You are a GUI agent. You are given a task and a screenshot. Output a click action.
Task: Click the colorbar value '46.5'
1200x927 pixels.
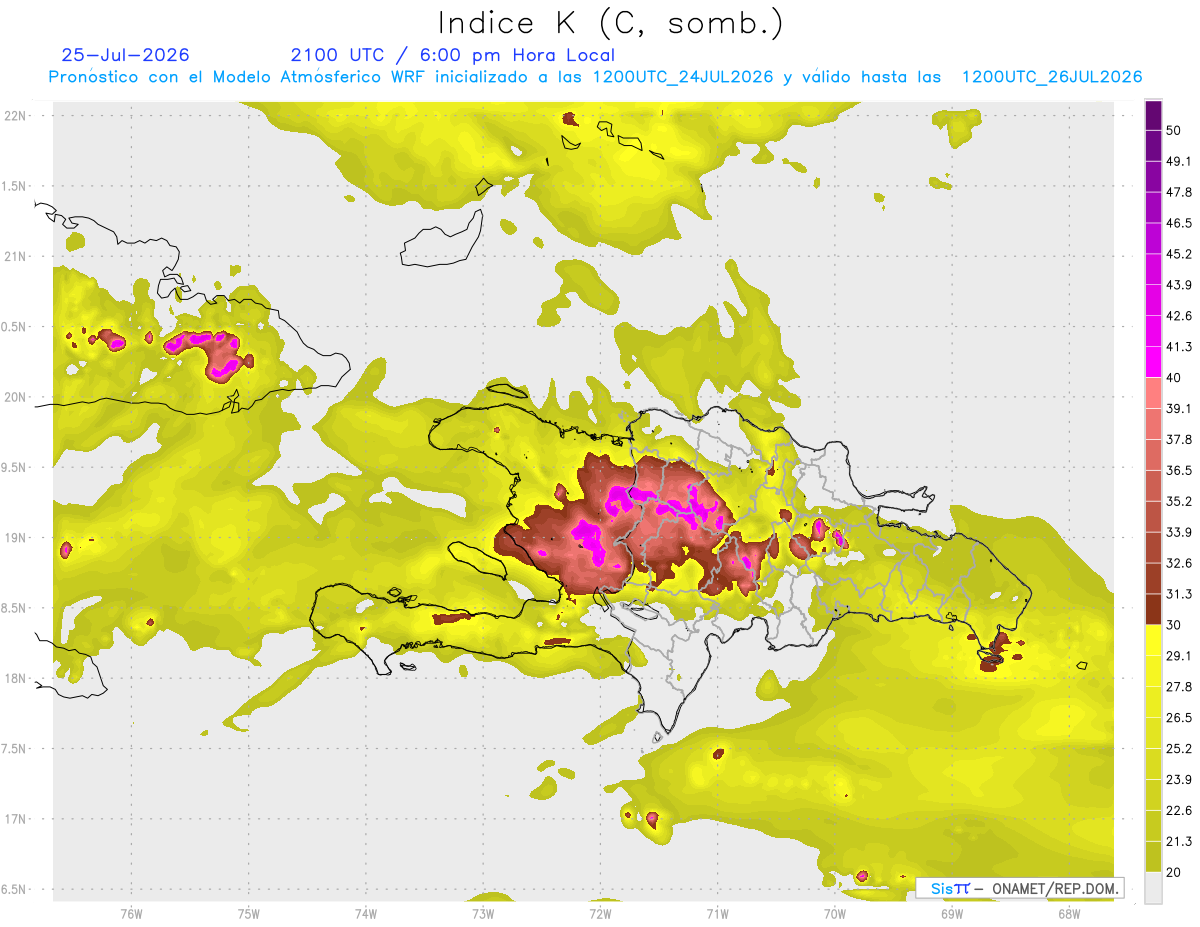(x=1179, y=223)
